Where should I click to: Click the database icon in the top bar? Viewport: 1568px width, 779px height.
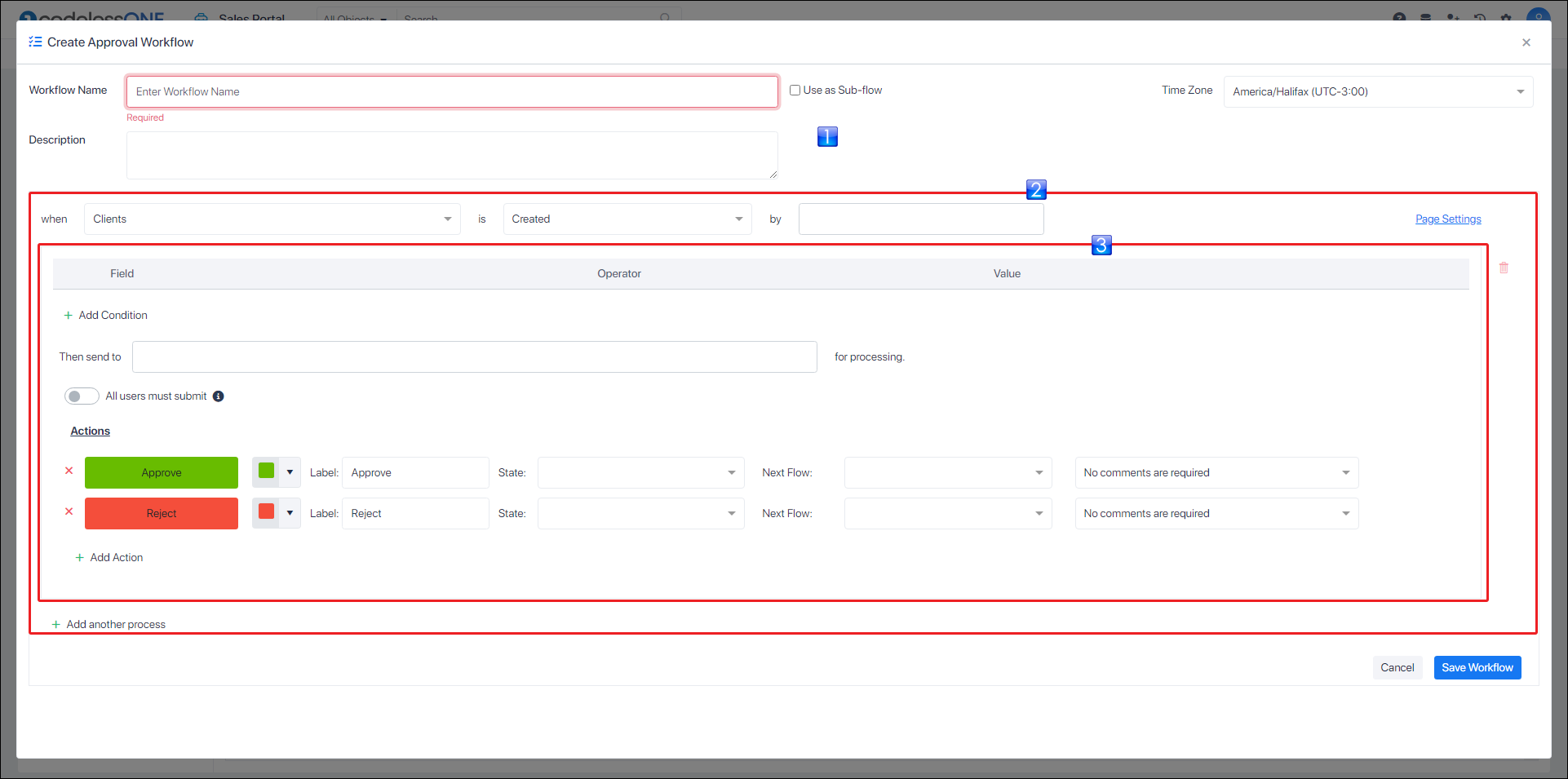[x=1425, y=17]
